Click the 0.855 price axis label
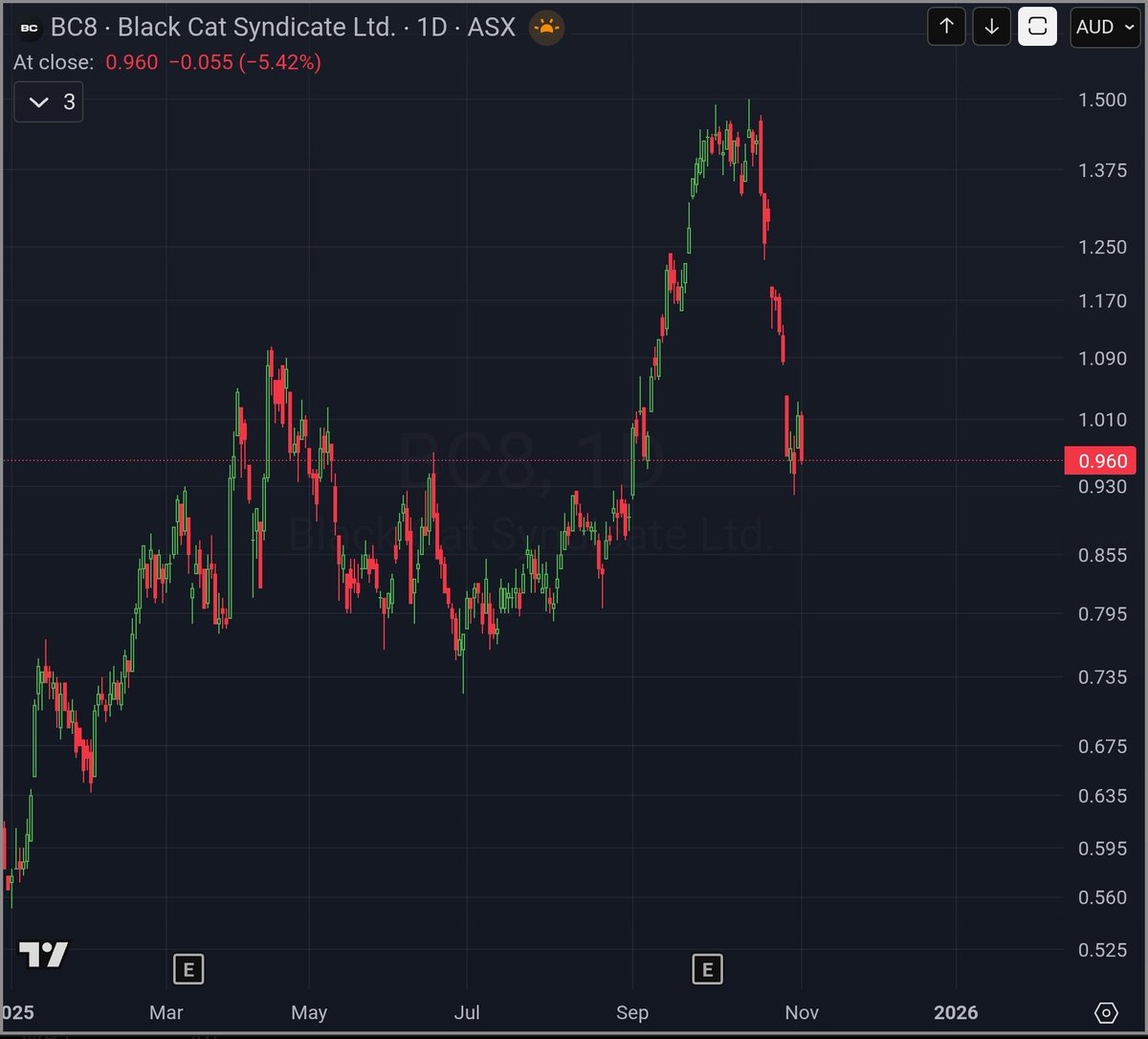1148x1039 pixels. pos(1102,555)
